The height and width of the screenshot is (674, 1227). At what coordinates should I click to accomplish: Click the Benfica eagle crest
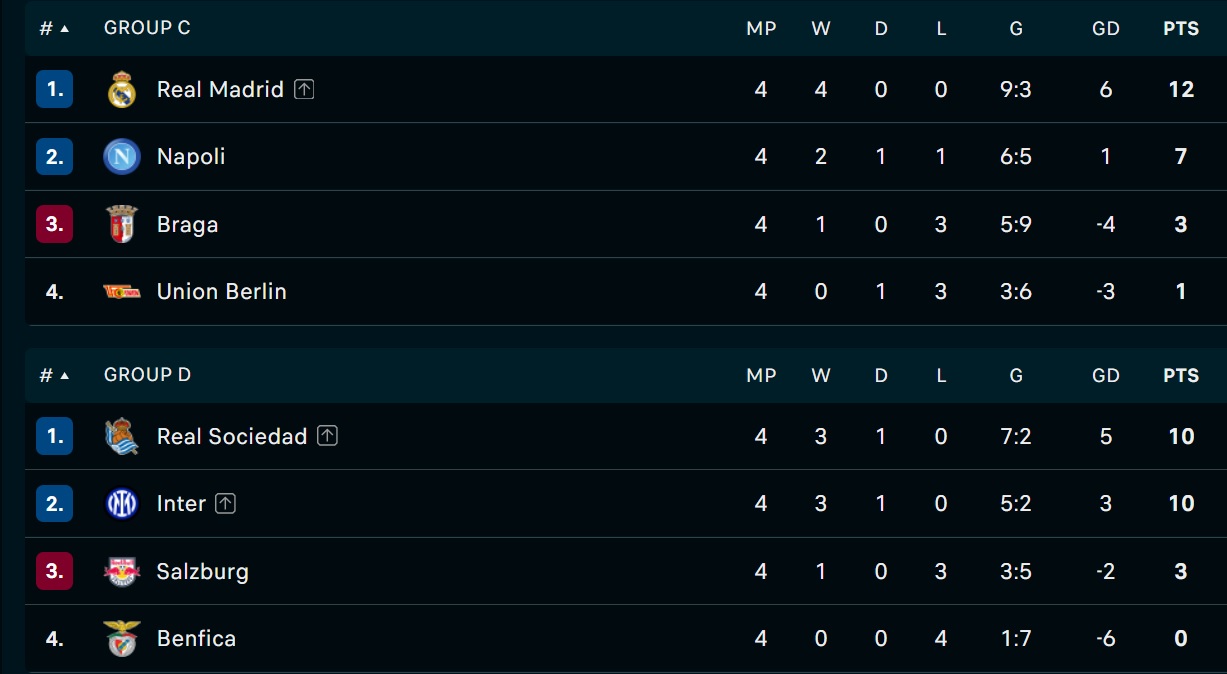click(121, 638)
